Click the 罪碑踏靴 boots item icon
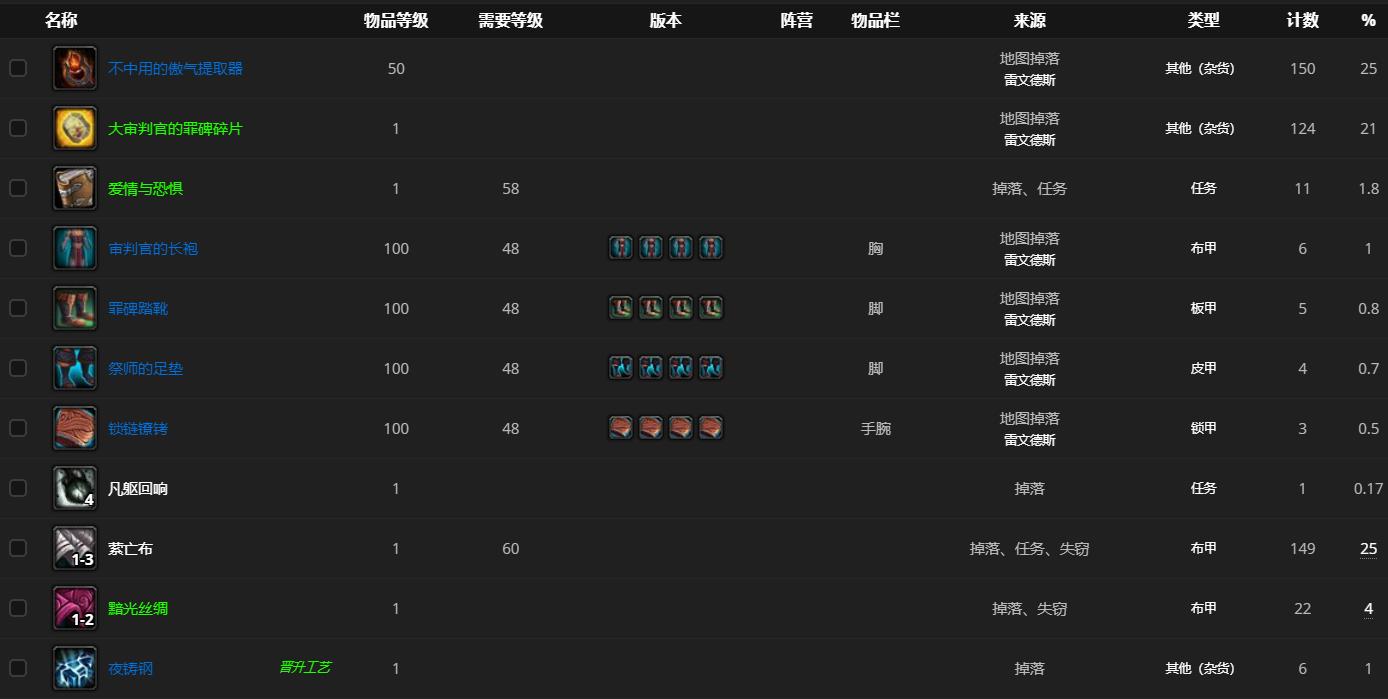 [75, 308]
